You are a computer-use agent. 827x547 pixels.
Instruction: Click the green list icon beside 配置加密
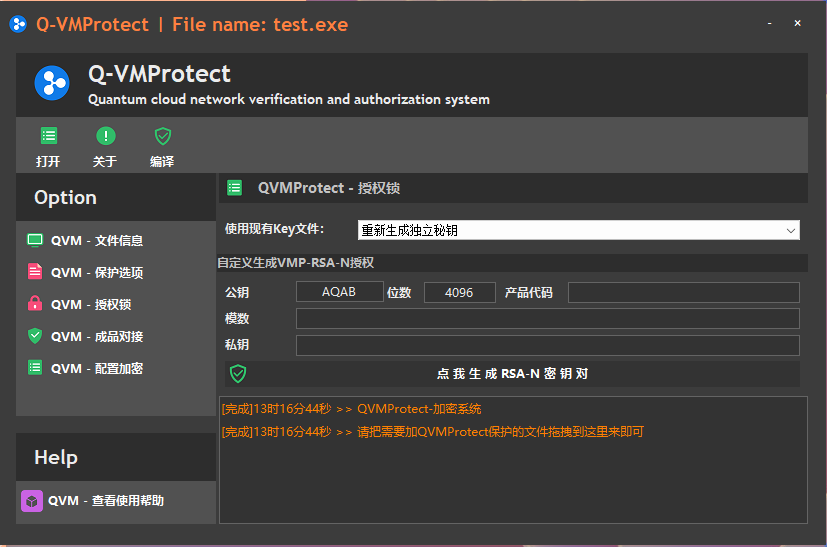point(35,368)
